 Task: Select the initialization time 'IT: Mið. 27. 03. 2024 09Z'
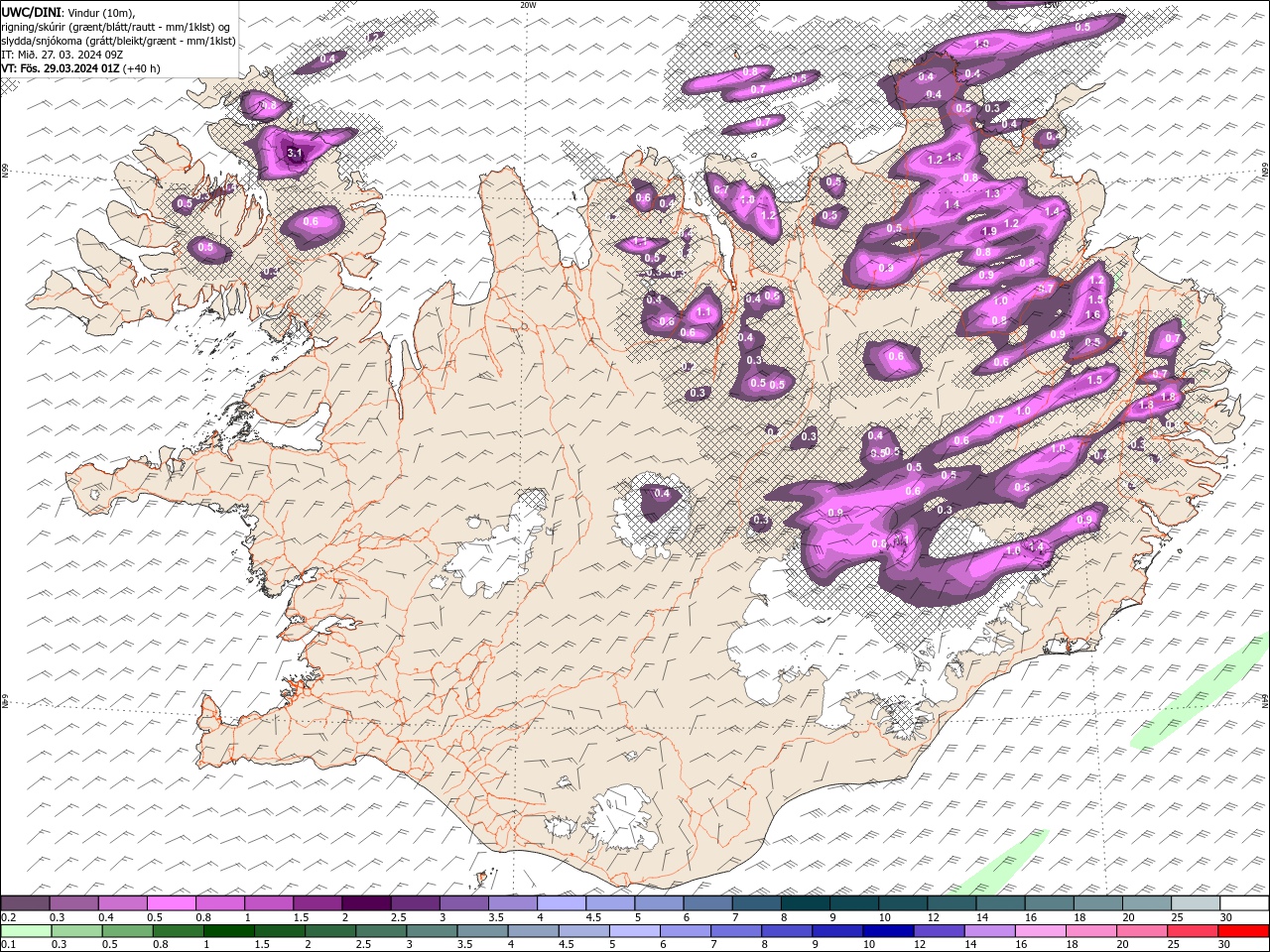[63, 55]
